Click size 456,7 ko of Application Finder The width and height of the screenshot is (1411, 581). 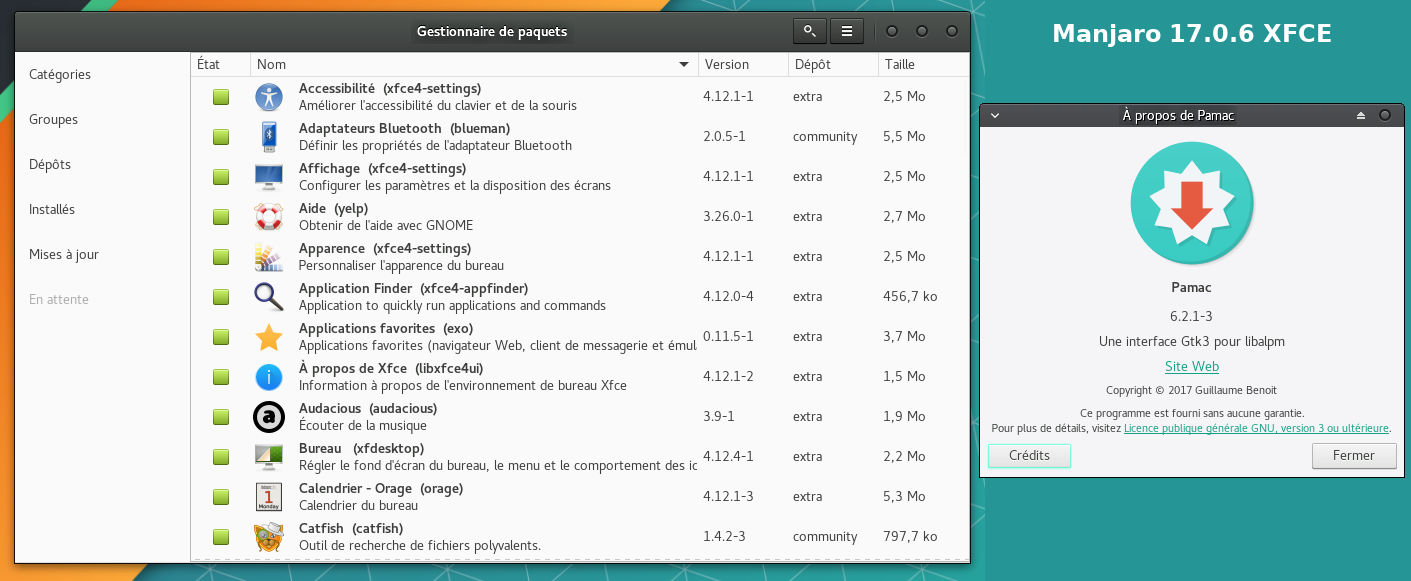910,296
